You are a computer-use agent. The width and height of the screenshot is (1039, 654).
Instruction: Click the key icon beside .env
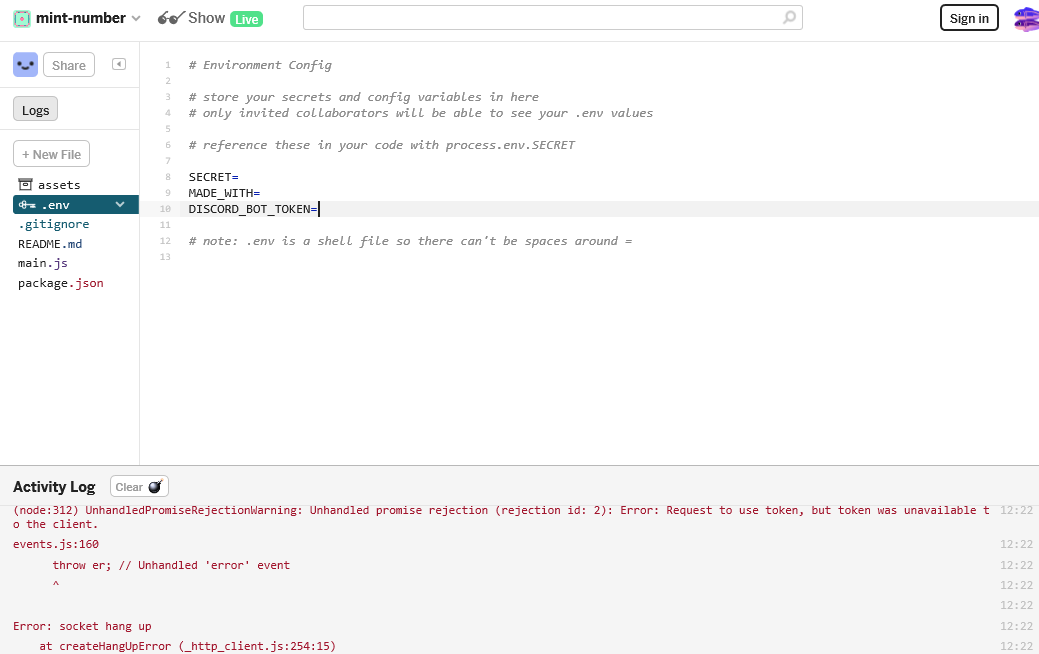coord(26,204)
